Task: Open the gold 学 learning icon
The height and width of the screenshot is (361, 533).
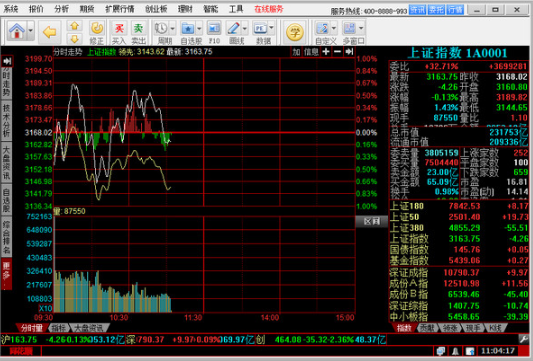Action: pyautogui.click(x=294, y=32)
